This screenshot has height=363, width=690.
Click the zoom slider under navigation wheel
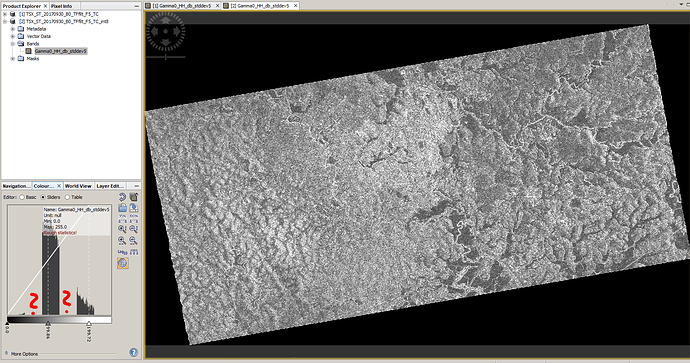165,57
